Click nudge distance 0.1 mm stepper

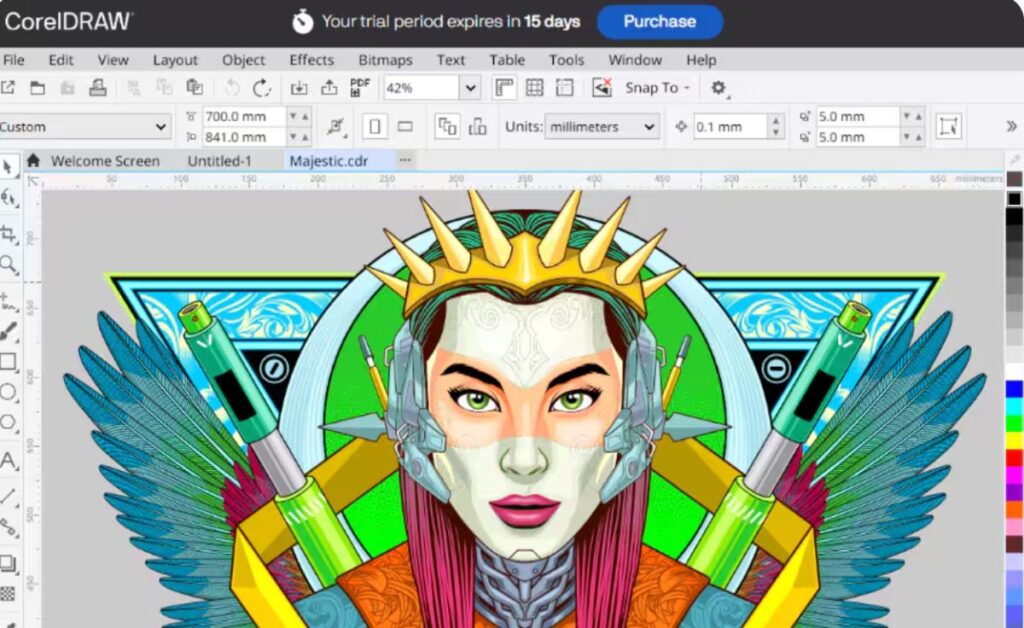point(775,127)
